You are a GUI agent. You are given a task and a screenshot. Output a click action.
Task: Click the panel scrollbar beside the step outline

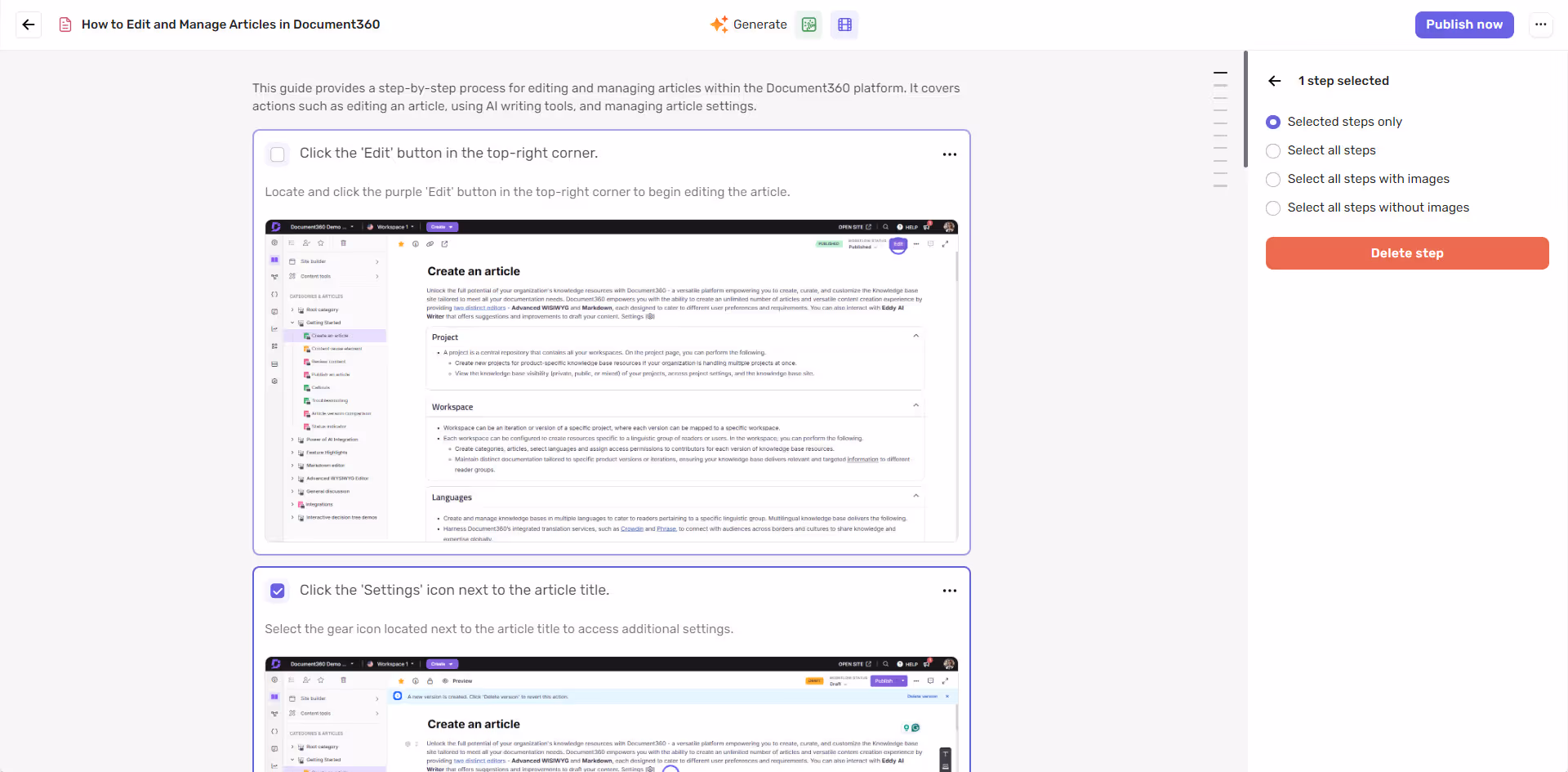point(1245,109)
